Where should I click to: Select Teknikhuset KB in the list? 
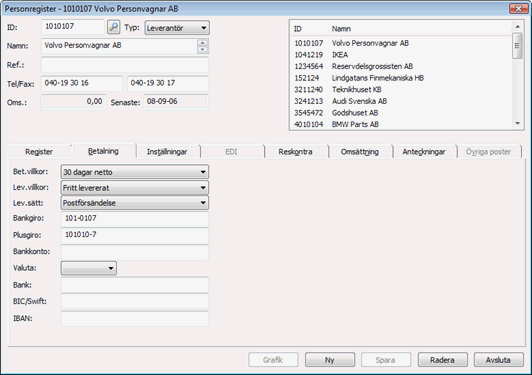[401, 89]
